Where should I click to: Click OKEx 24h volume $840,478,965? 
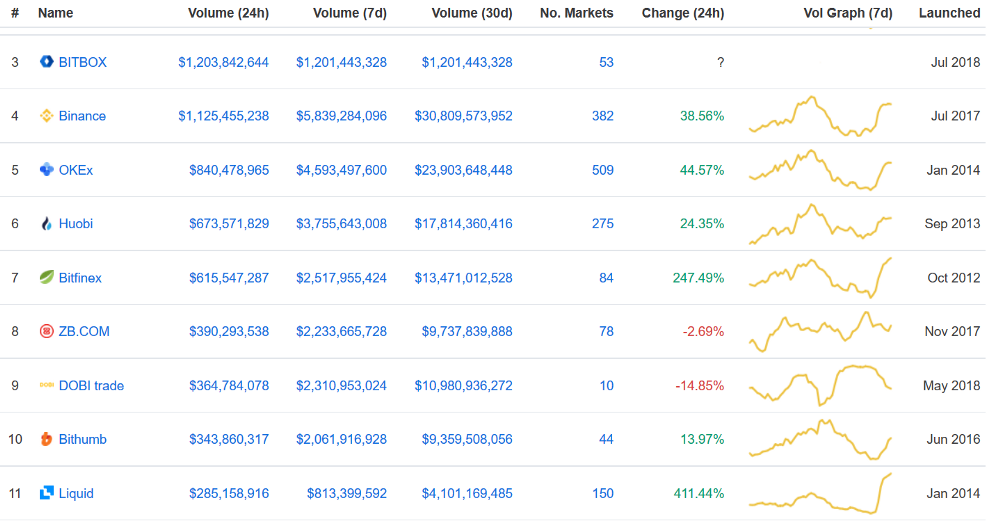click(x=228, y=170)
